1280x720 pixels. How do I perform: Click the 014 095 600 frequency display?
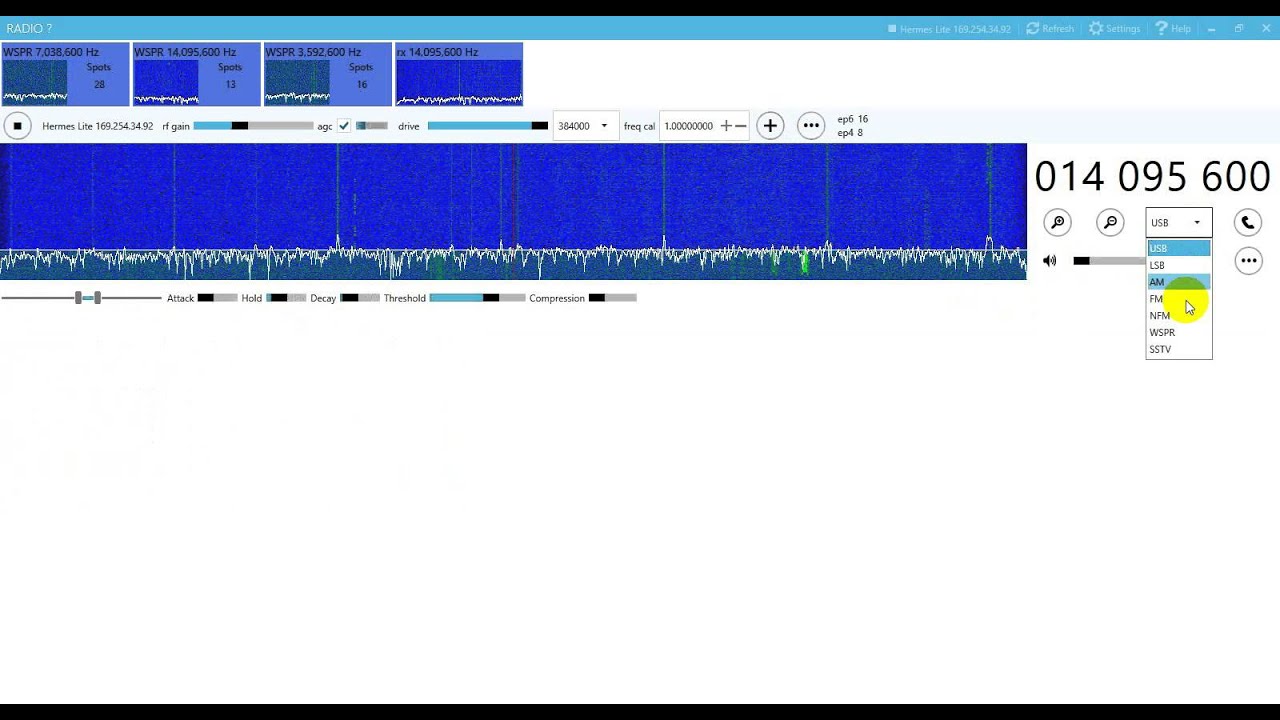pyautogui.click(x=1152, y=177)
